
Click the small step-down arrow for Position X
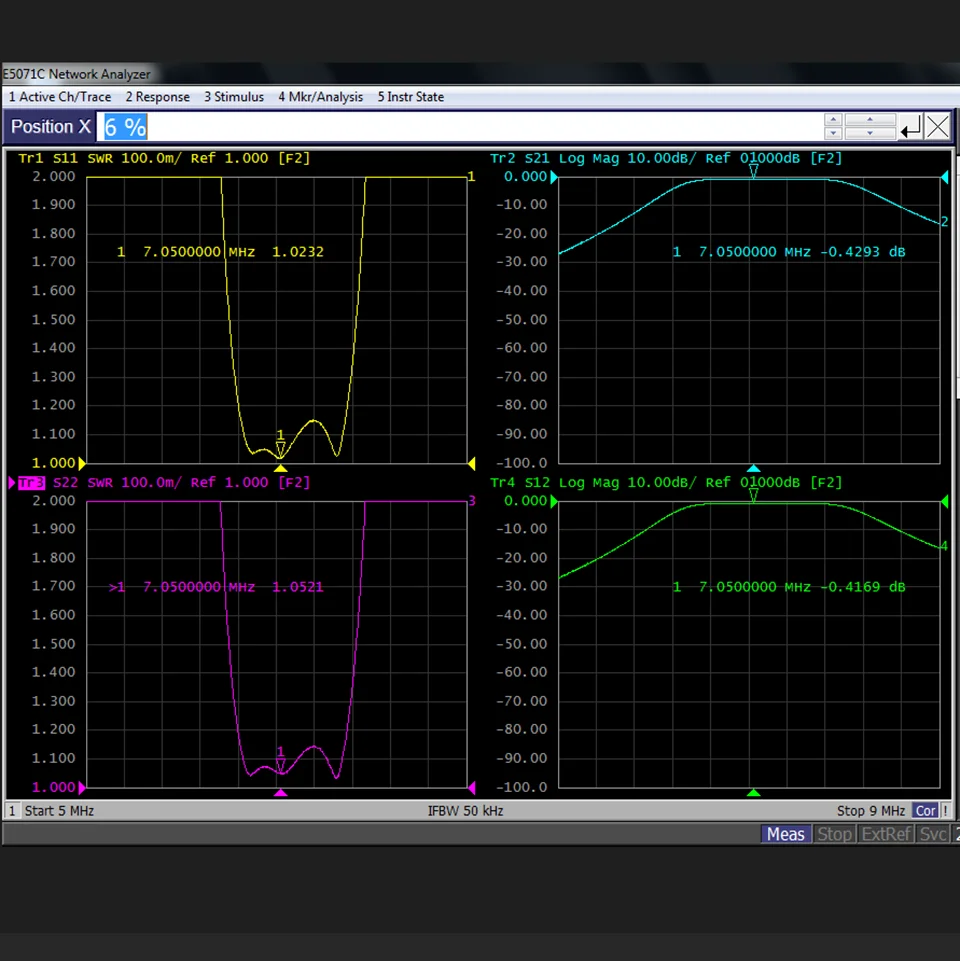[x=832, y=134]
